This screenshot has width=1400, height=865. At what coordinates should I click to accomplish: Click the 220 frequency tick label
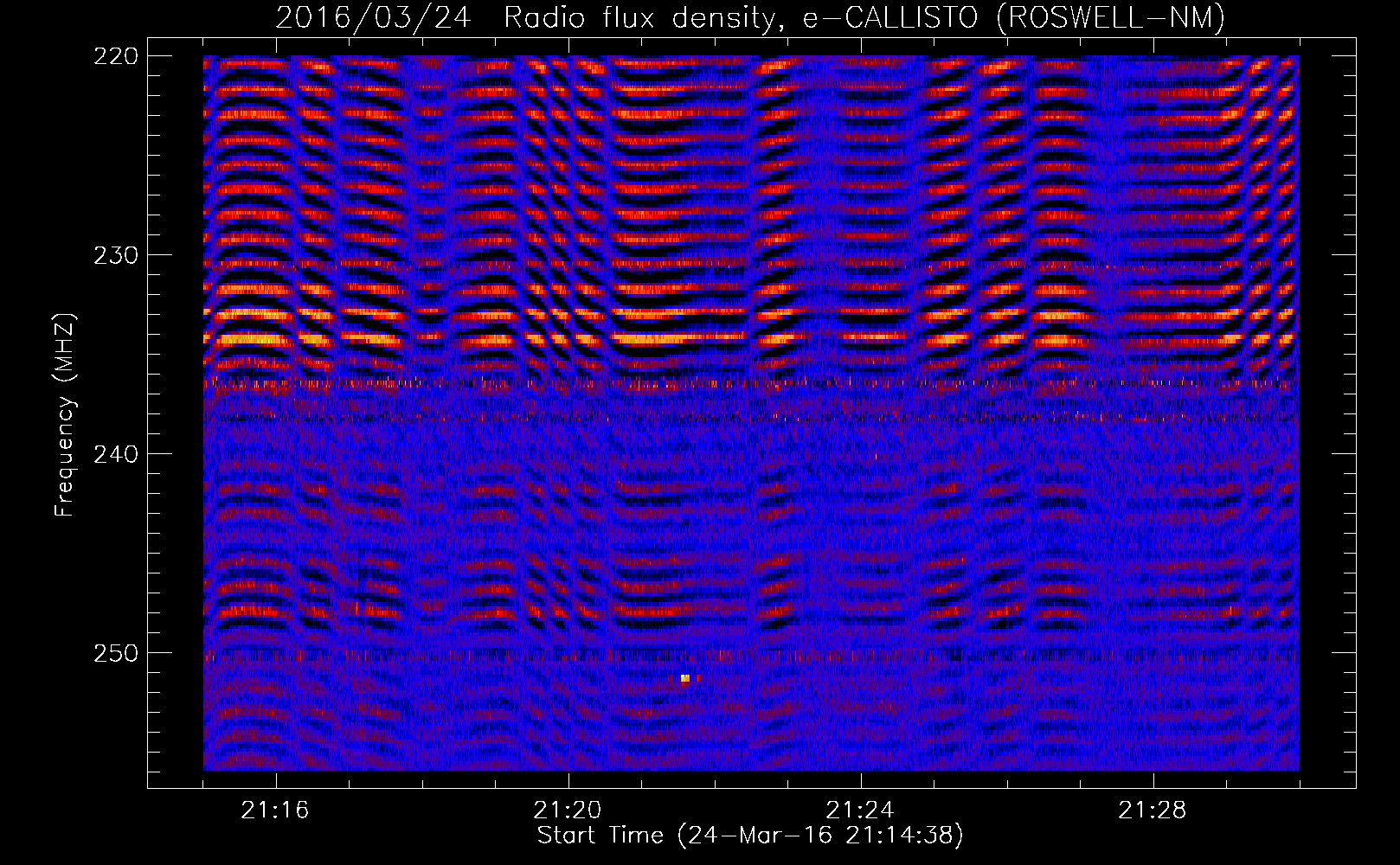pos(115,56)
